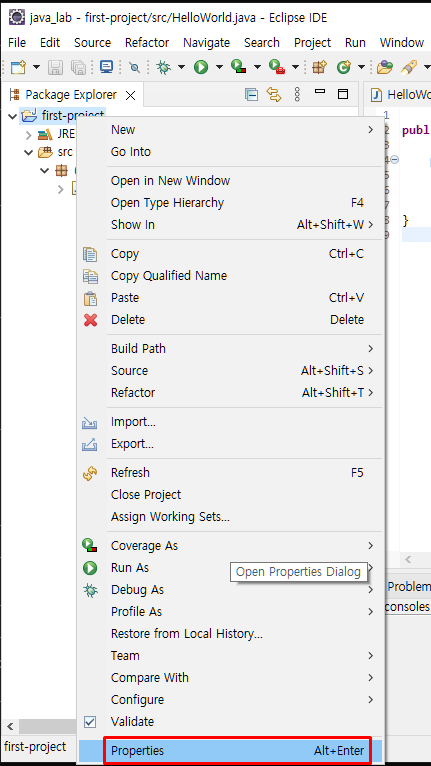Open the External Tools dropdown arrow
The image size is (431, 766).
295,67
